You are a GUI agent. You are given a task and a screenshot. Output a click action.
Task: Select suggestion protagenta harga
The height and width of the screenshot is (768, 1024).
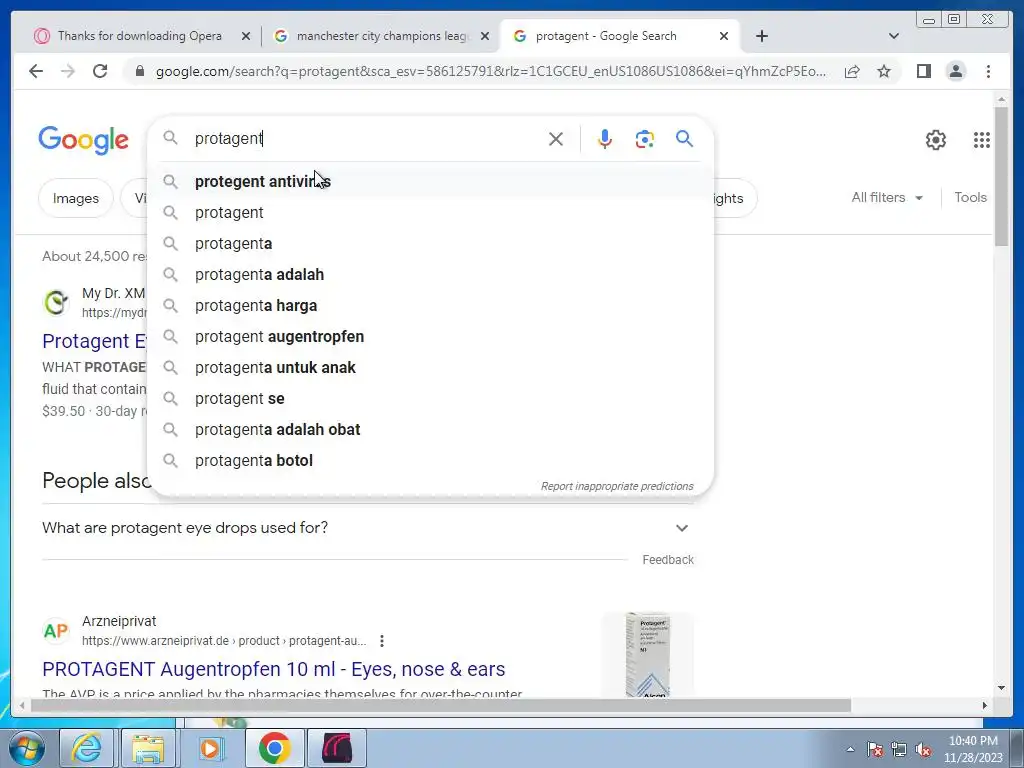[430, 306]
